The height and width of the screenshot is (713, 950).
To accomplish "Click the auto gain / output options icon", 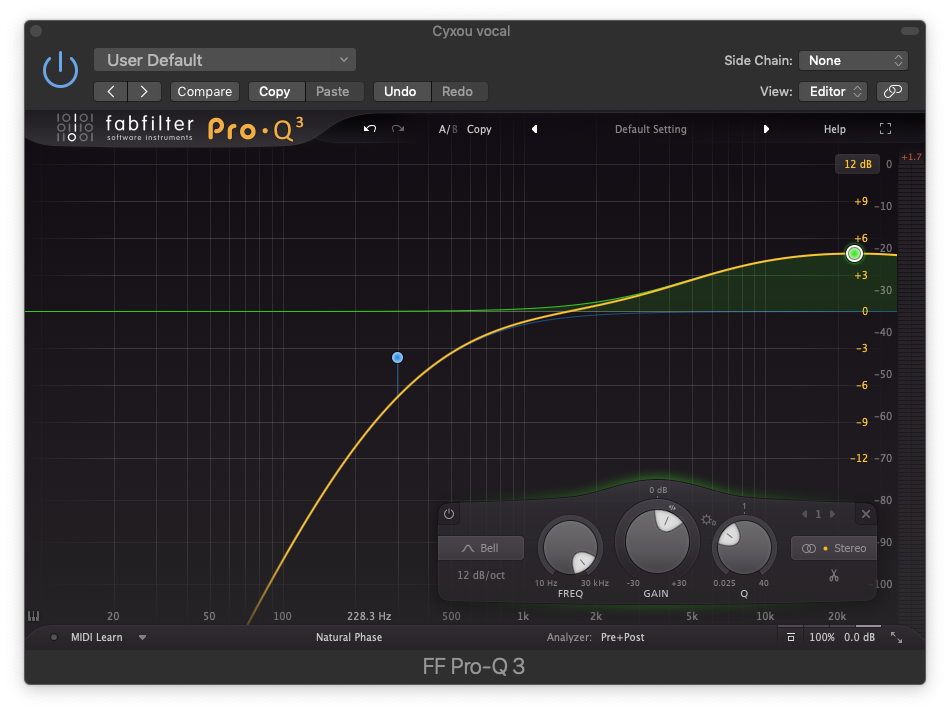I will [791, 637].
